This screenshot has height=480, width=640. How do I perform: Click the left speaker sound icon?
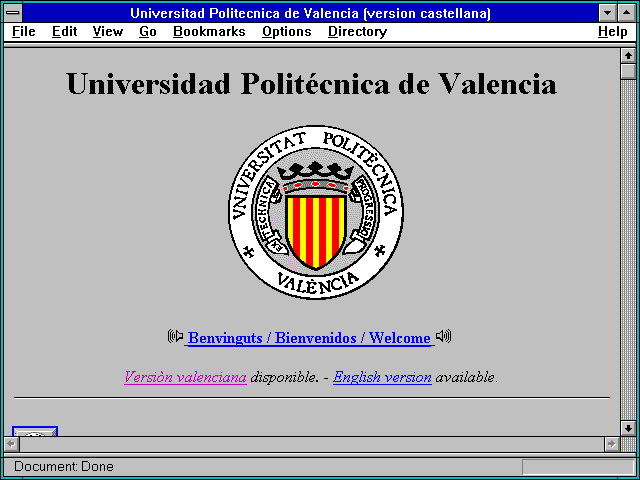click(175, 336)
